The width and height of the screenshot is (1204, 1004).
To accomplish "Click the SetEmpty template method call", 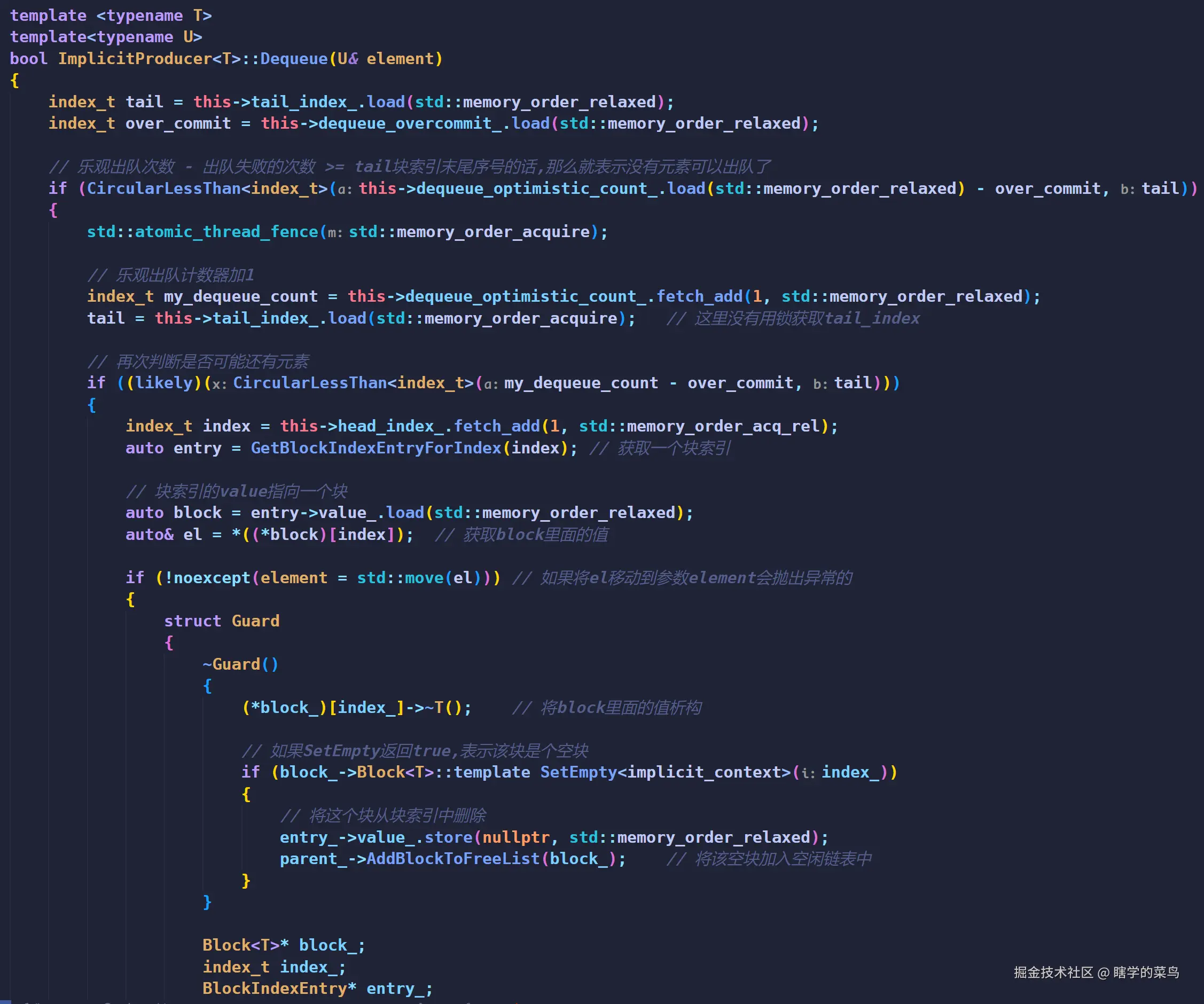I will [578, 772].
